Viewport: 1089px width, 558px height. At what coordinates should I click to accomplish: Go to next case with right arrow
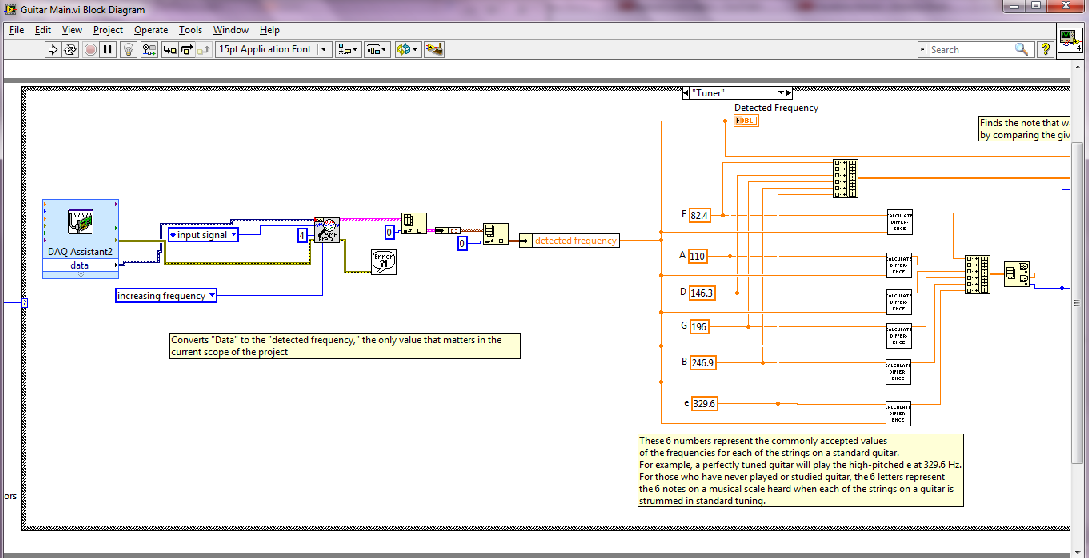tap(789, 92)
